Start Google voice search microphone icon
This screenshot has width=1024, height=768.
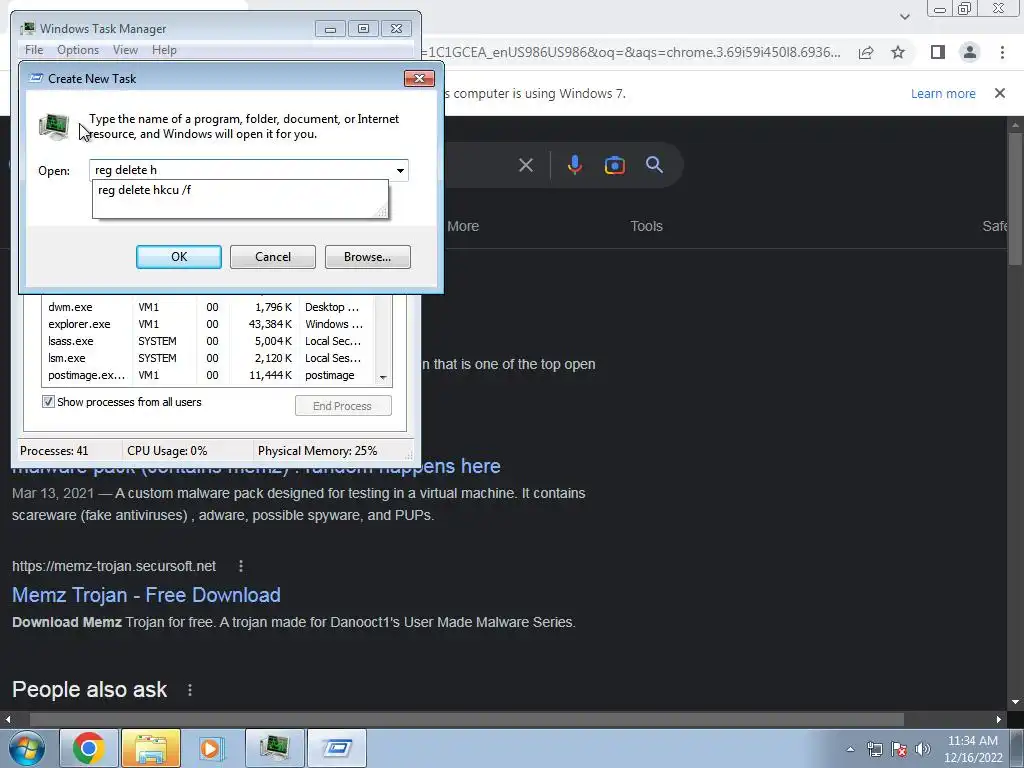tap(575, 165)
